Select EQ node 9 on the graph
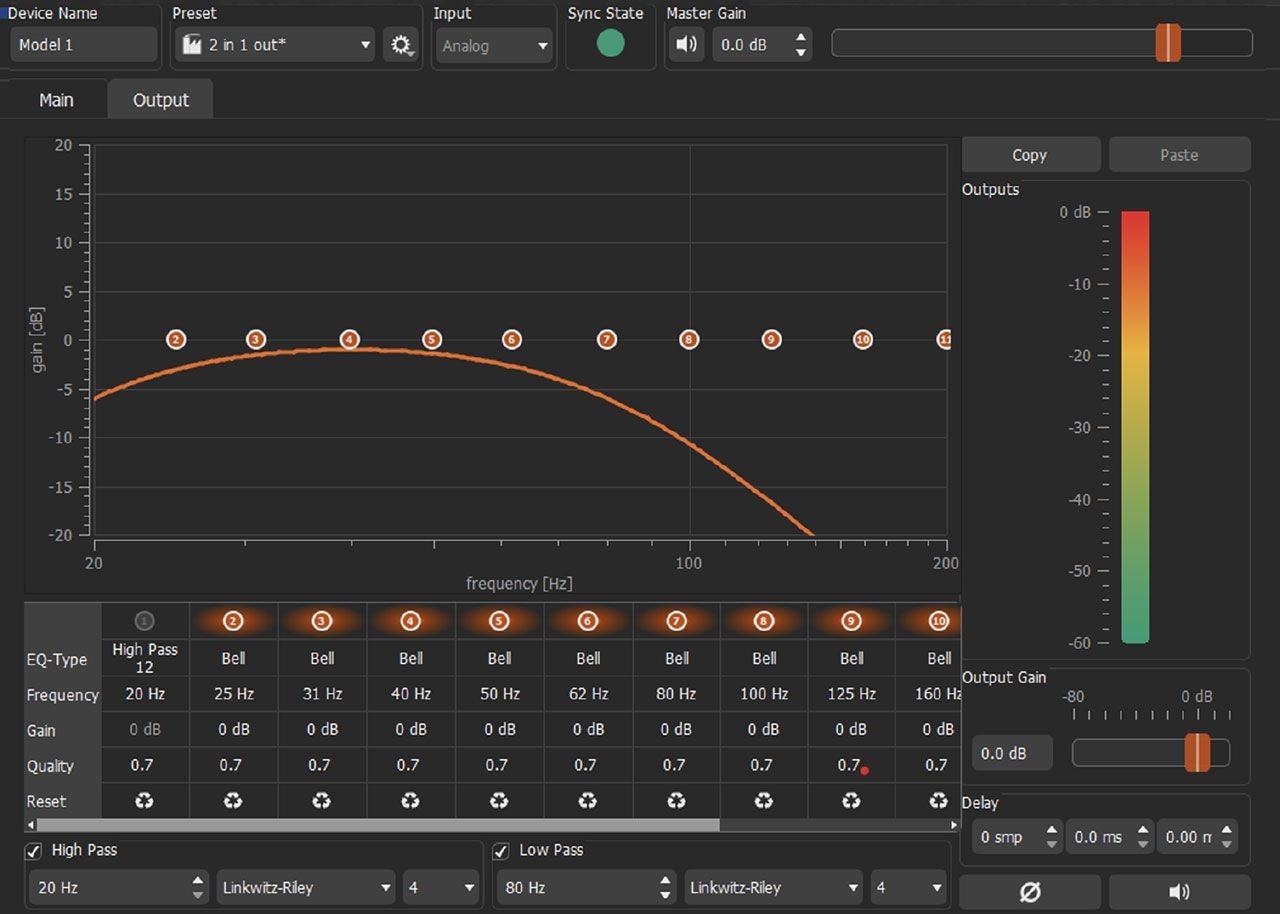The image size is (1280, 914). (x=771, y=340)
